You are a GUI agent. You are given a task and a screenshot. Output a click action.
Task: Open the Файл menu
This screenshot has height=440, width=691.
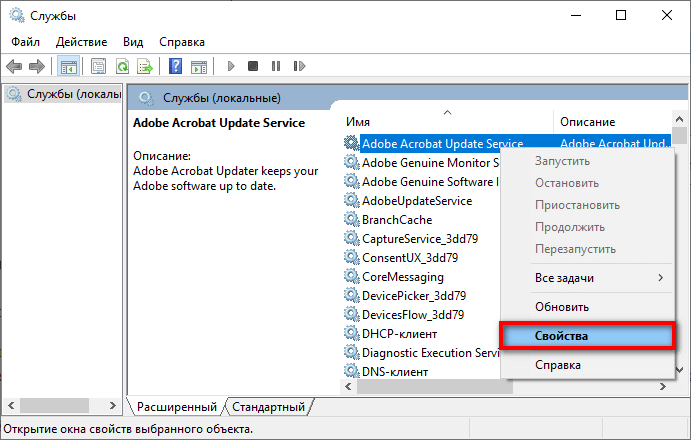[x=25, y=42]
